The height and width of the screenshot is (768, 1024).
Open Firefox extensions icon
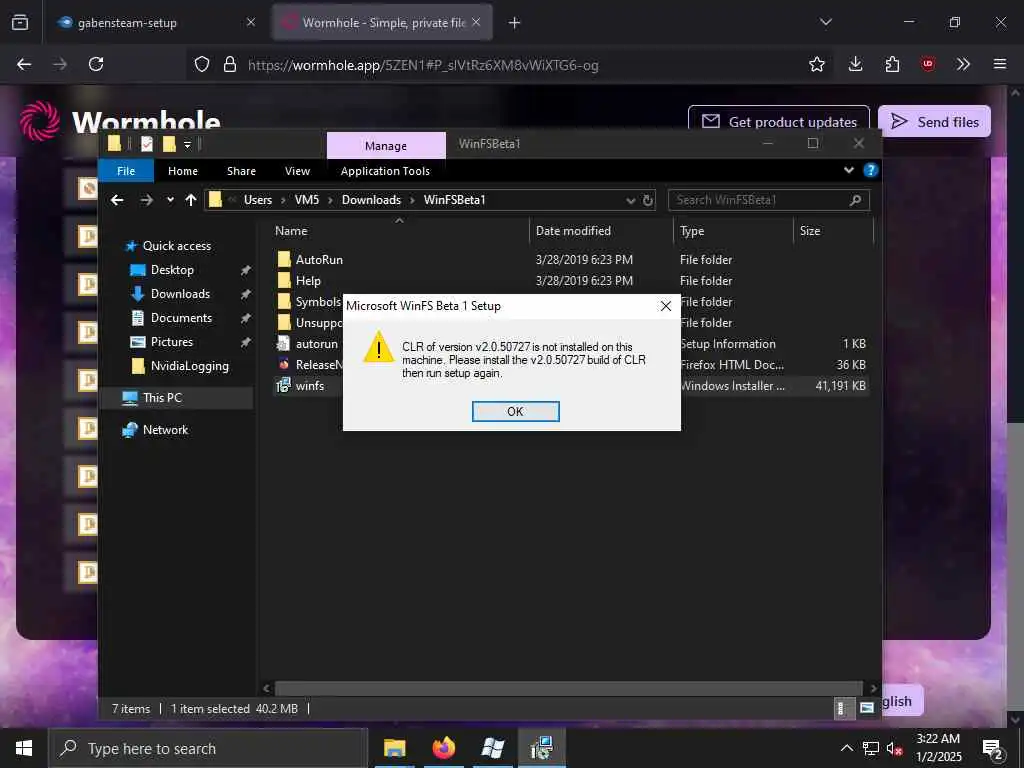(x=892, y=64)
